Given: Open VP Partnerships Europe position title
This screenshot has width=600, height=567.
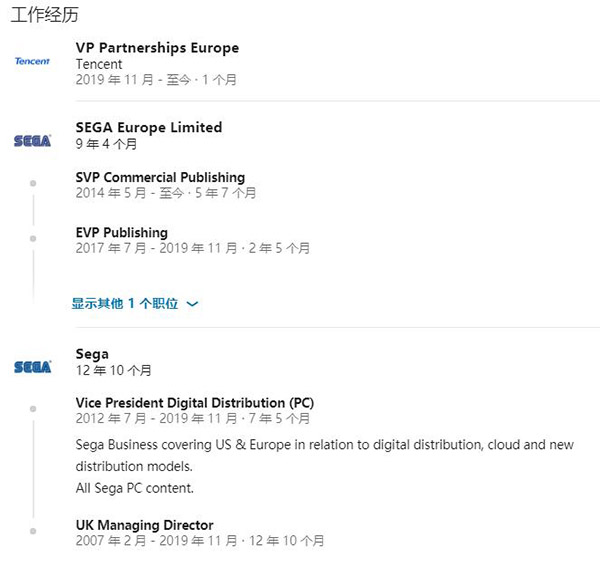Looking at the screenshot, I should 157,48.
